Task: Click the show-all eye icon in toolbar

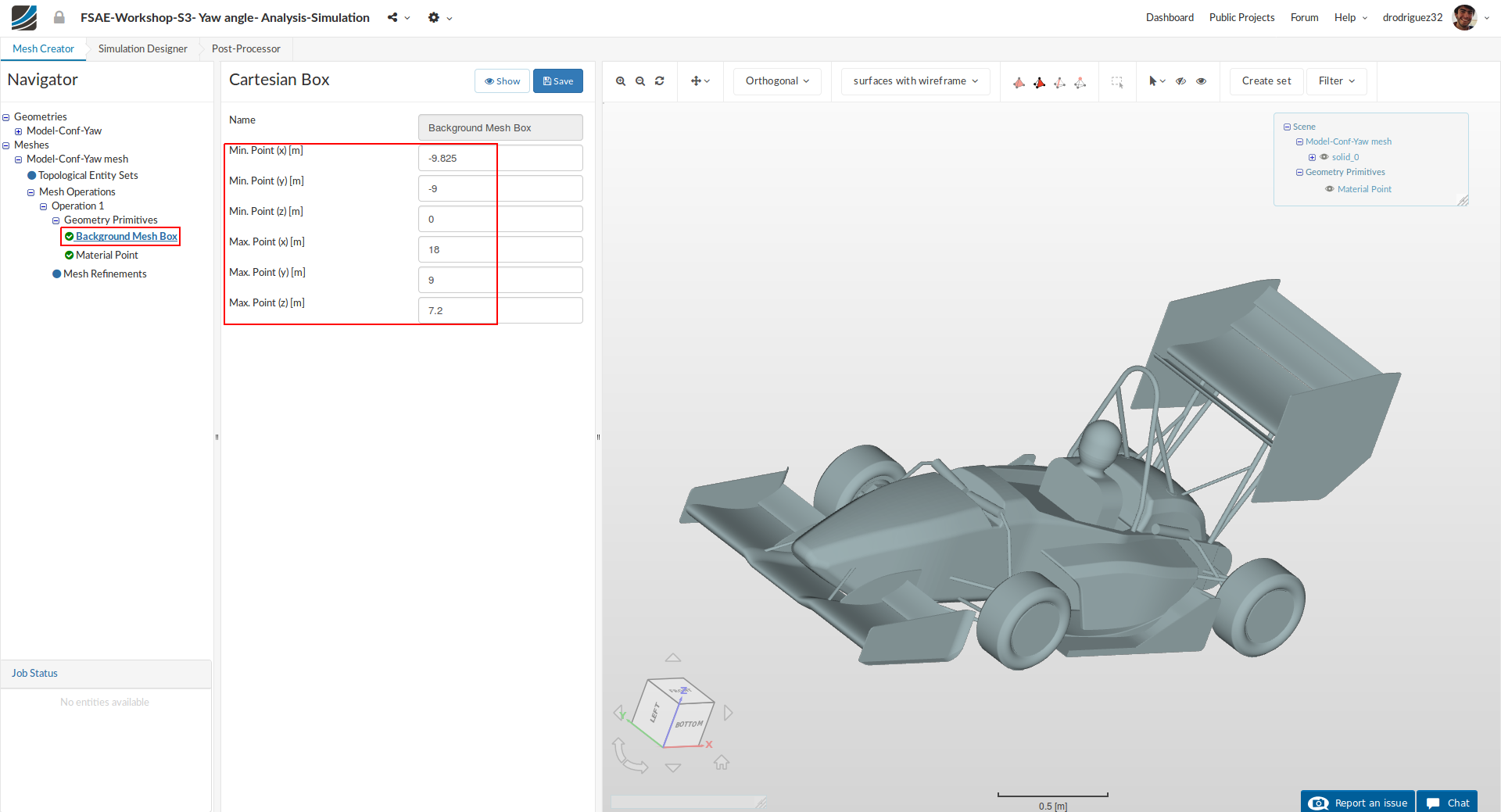Action: tap(1202, 81)
